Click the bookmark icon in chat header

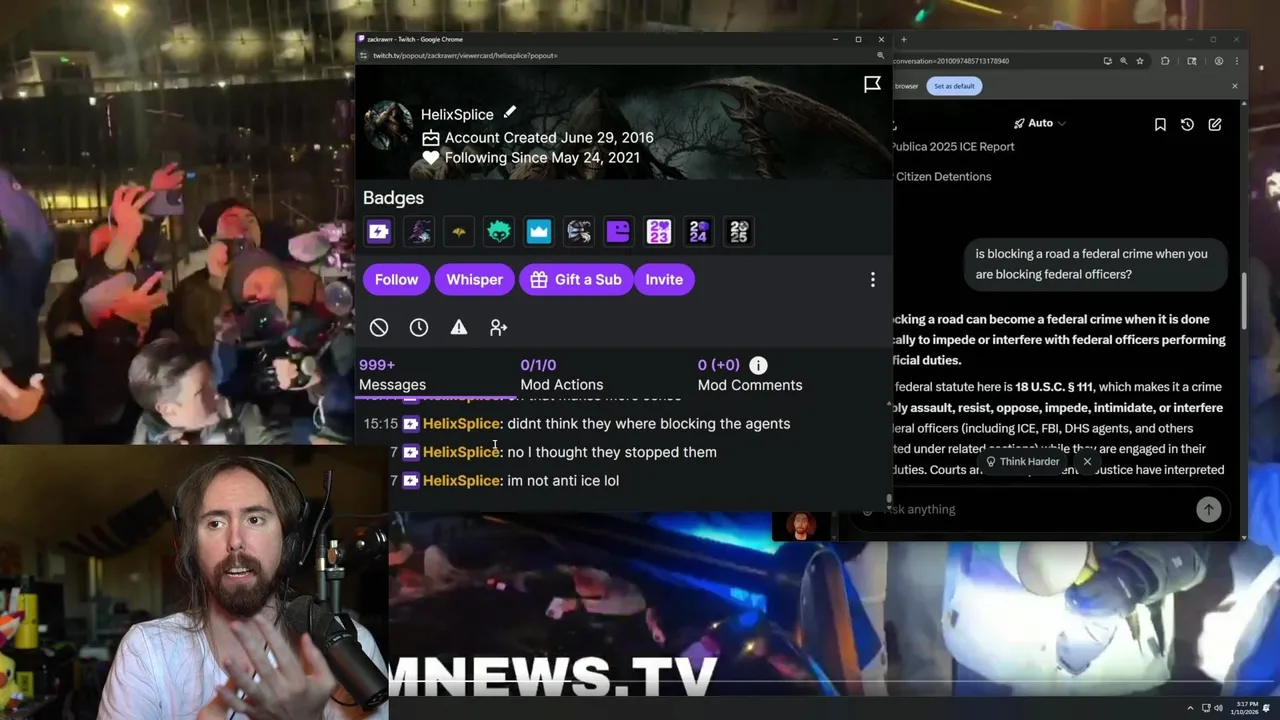tap(1160, 125)
